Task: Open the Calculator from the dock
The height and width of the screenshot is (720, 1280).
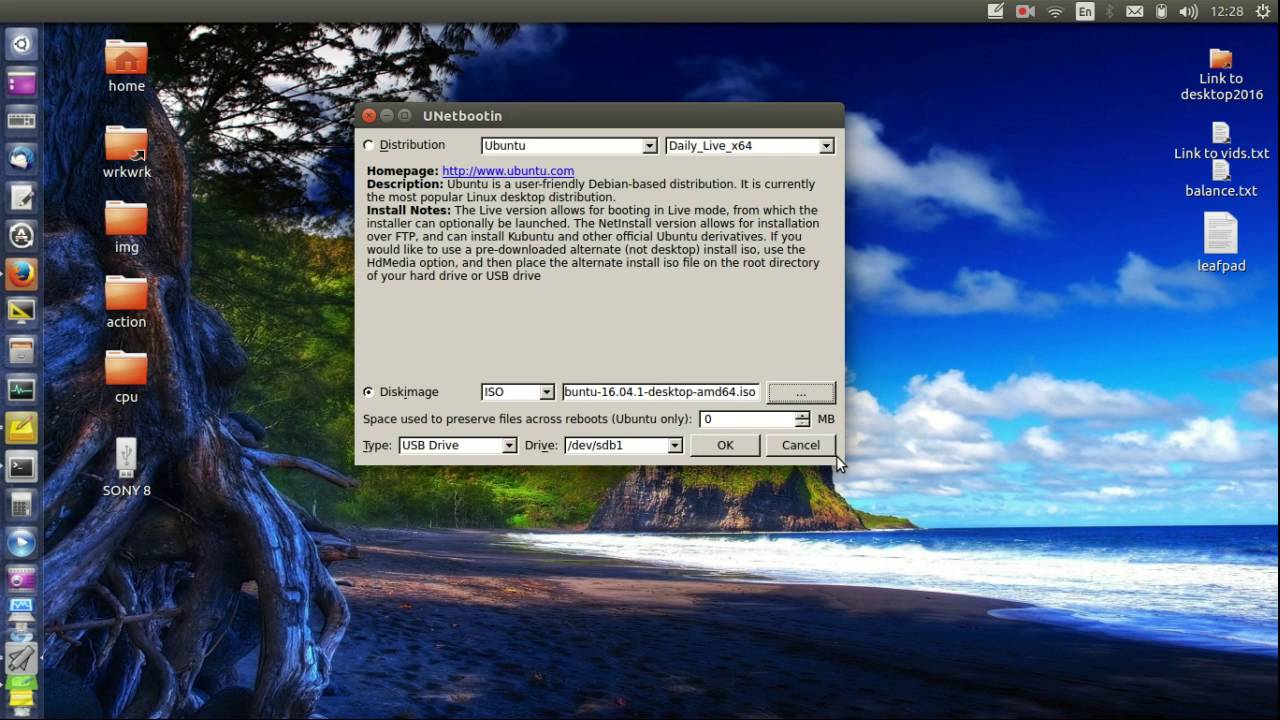Action: pyautogui.click(x=22, y=505)
